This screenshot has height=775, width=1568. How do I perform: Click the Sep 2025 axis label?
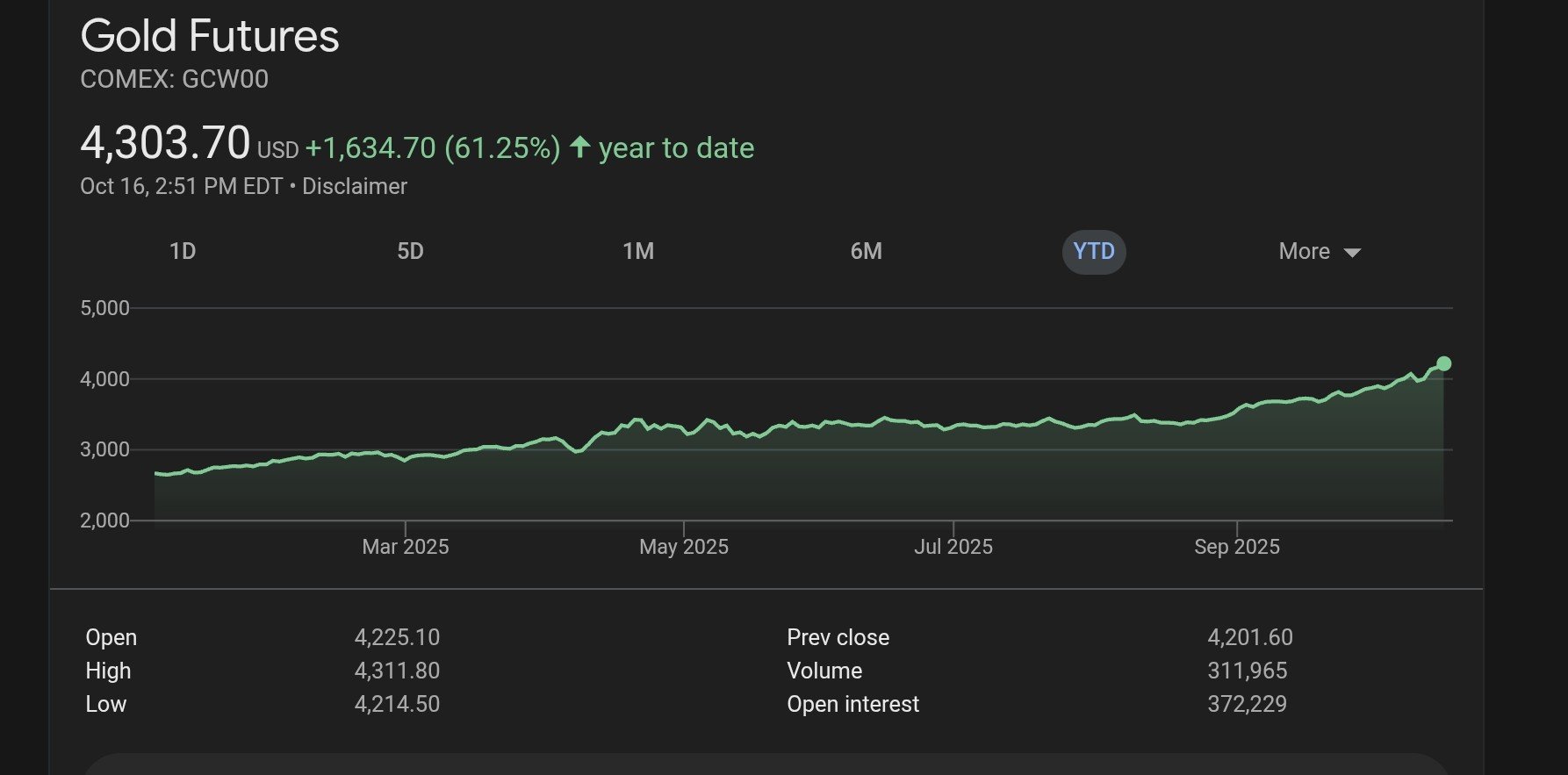click(1237, 547)
